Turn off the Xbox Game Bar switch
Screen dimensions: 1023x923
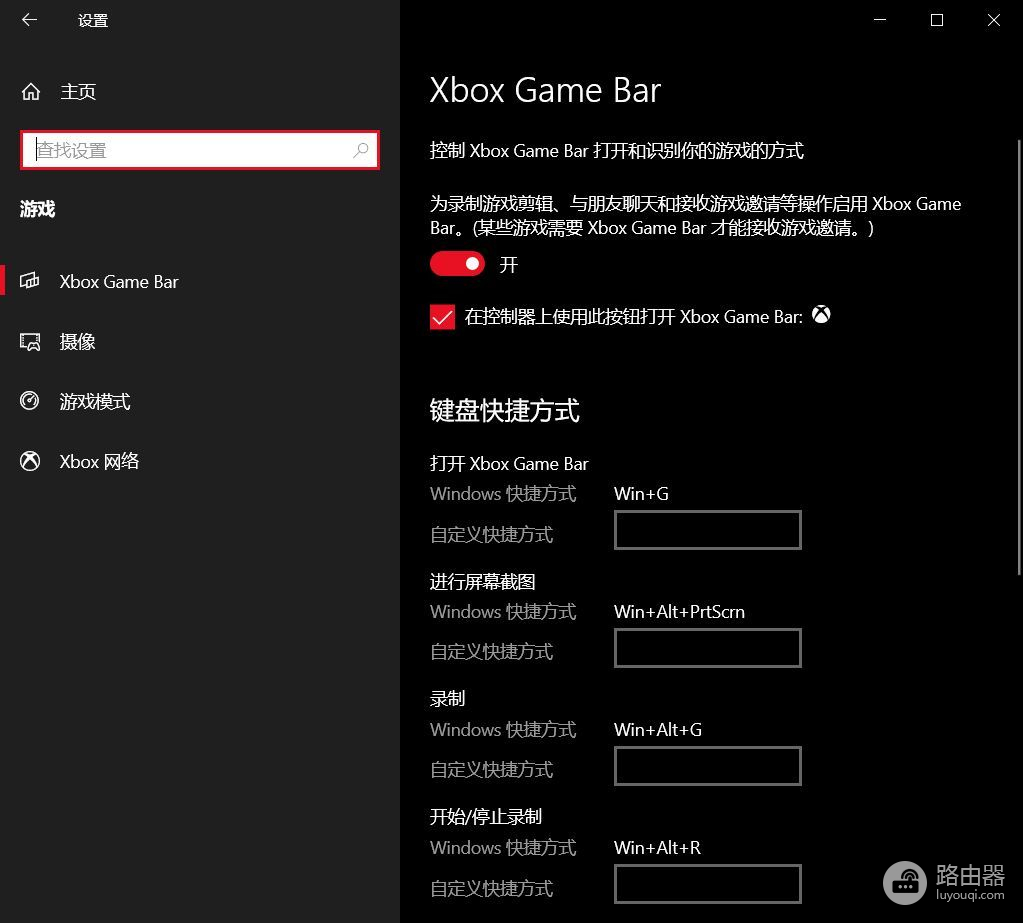click(x=457, y=264)
